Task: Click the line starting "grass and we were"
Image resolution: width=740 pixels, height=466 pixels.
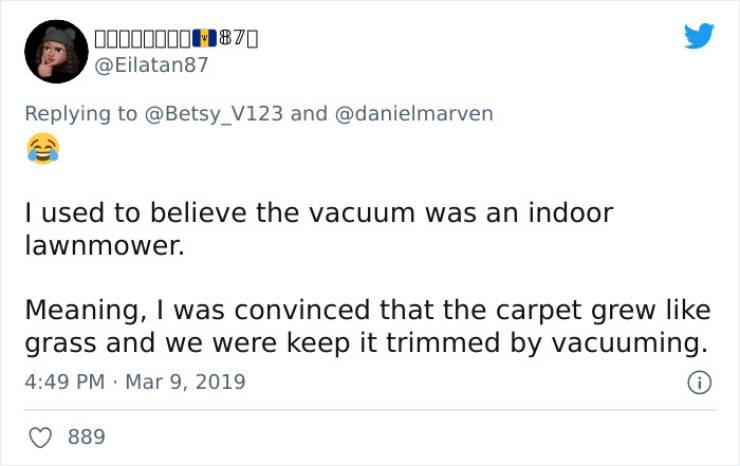Action: tap(366, 343)
